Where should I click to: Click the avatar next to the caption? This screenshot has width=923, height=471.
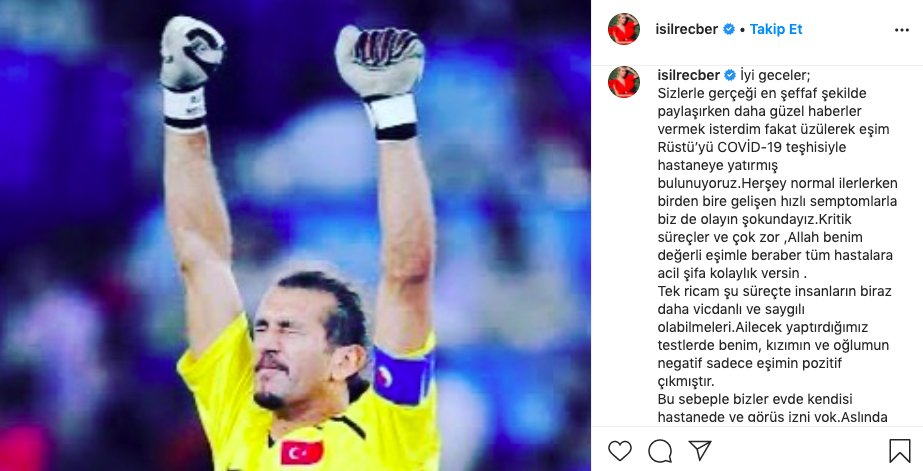click(x=624, y=82)
